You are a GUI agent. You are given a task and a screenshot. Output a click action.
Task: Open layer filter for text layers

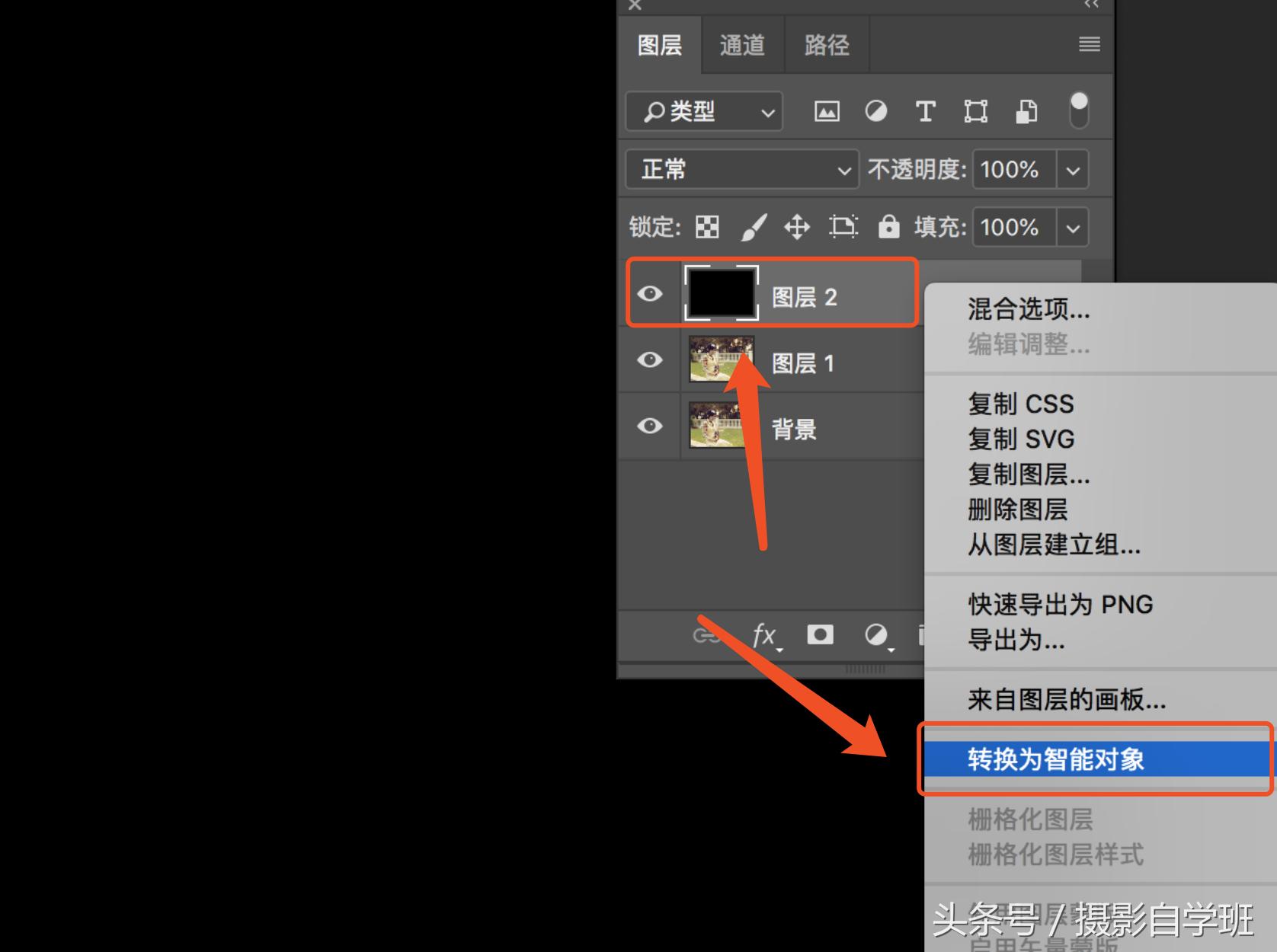click(x=926, y=111)
